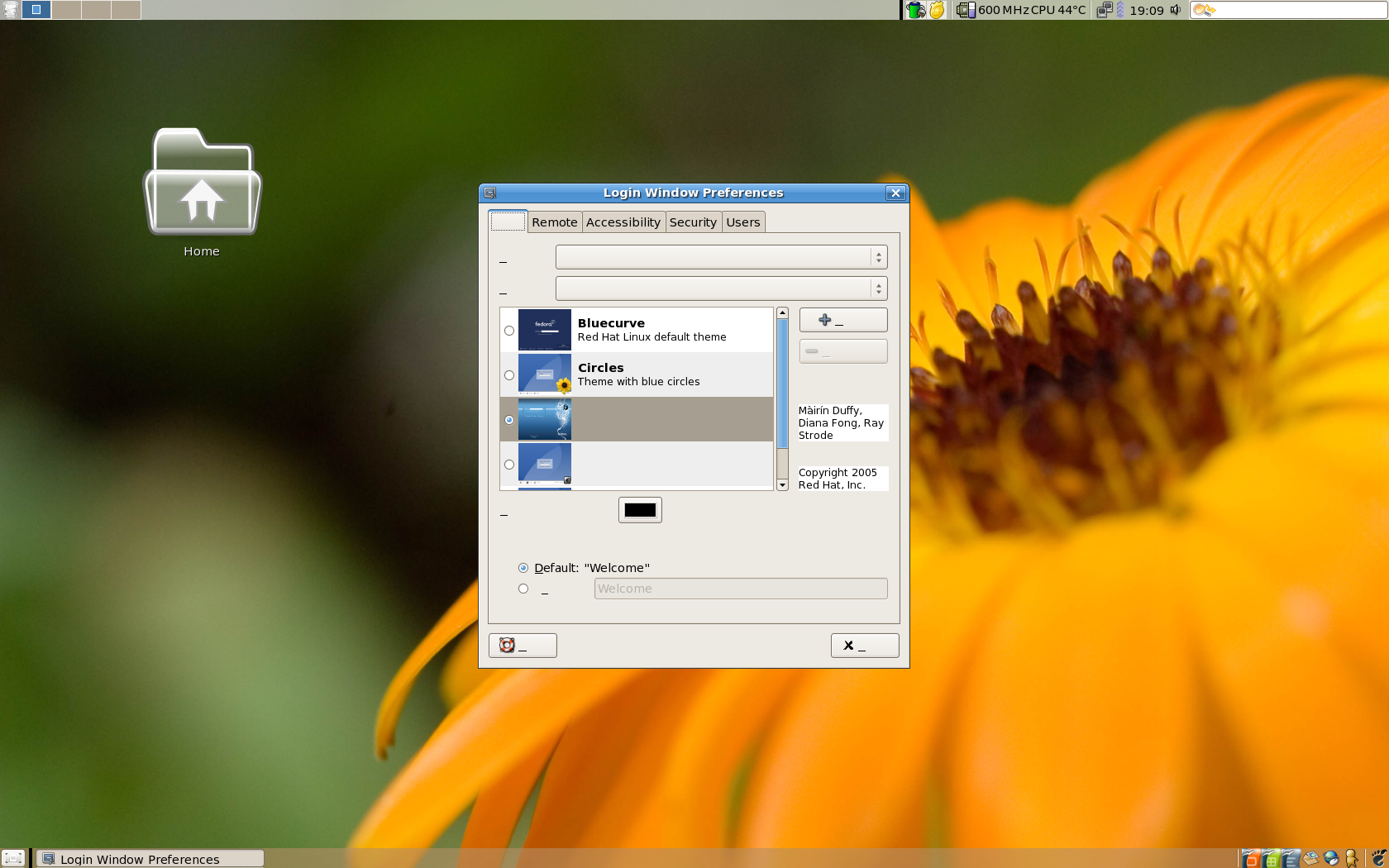Switch to the Security tab
This screenshot has width=1389, height=868.
tap(692, 222)
